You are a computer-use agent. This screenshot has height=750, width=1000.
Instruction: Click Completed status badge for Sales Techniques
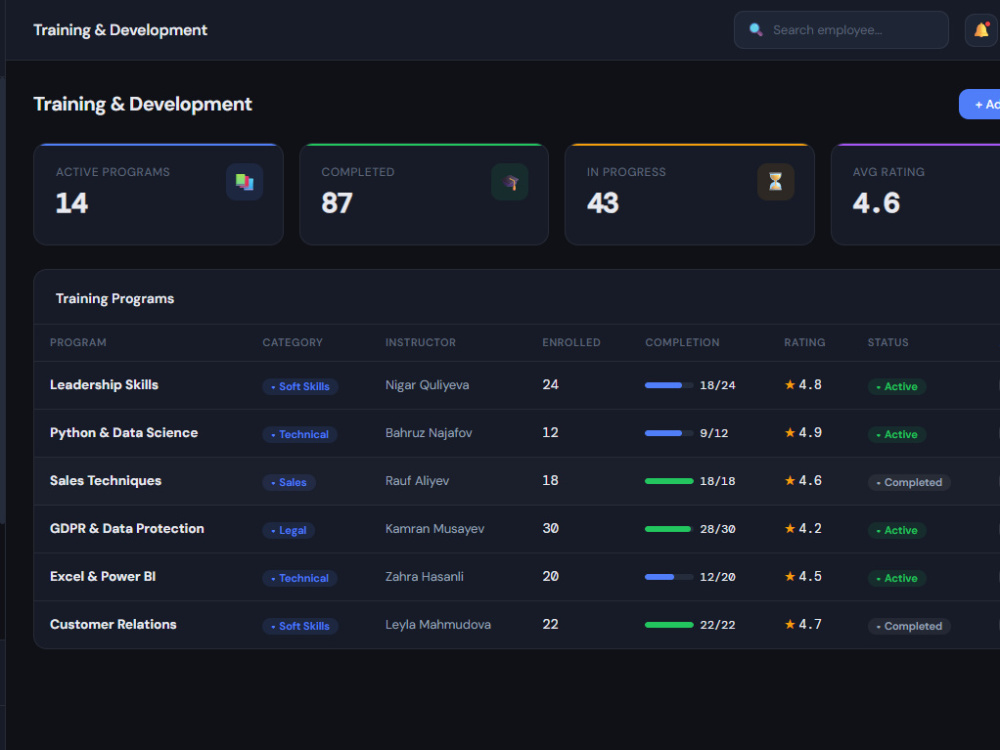pos(909,482)
